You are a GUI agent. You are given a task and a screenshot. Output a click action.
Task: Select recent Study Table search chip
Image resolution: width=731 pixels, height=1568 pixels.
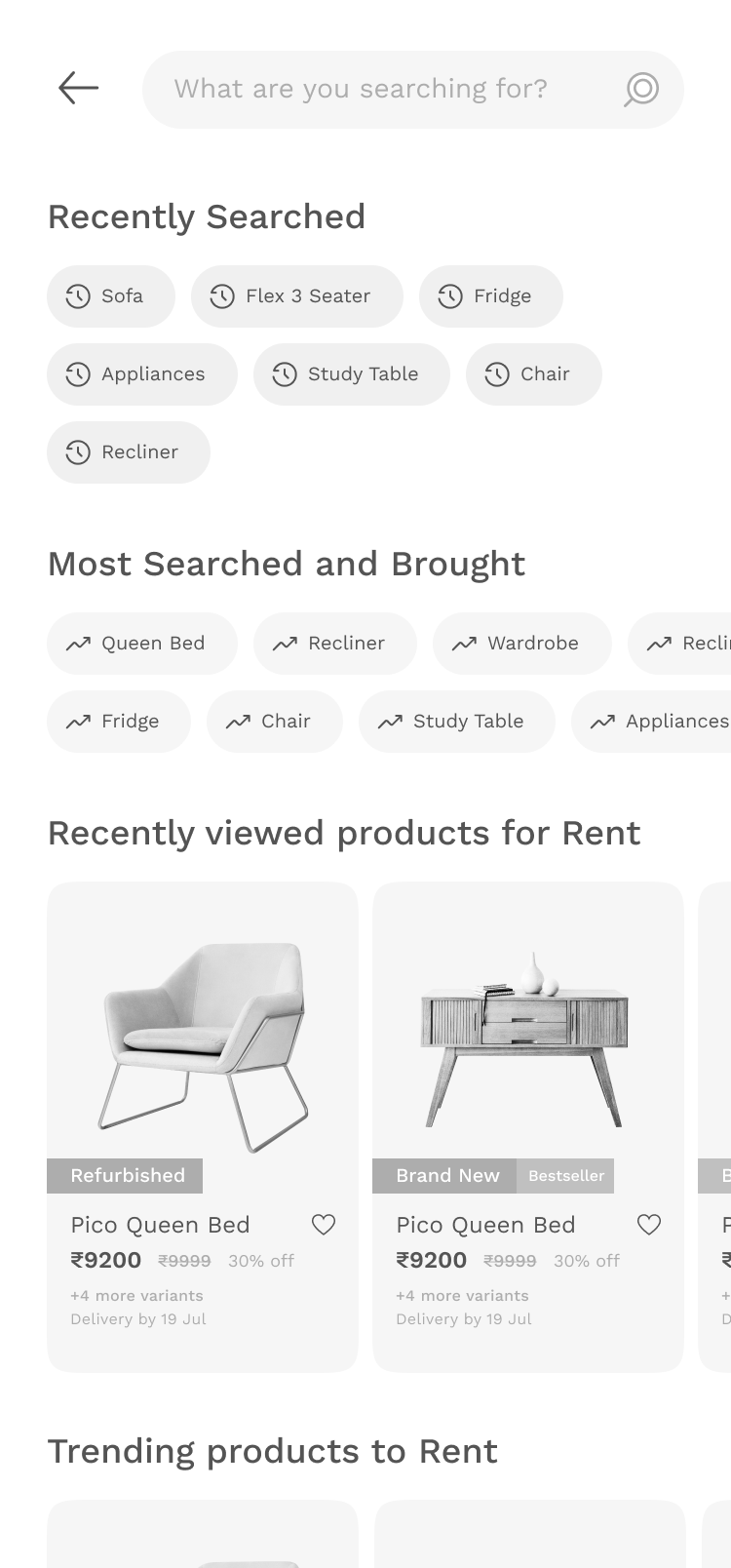tap(352, 374)
